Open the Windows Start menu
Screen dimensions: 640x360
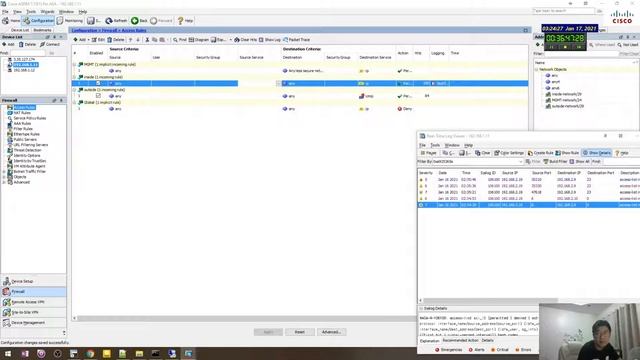tap(8, 353)
